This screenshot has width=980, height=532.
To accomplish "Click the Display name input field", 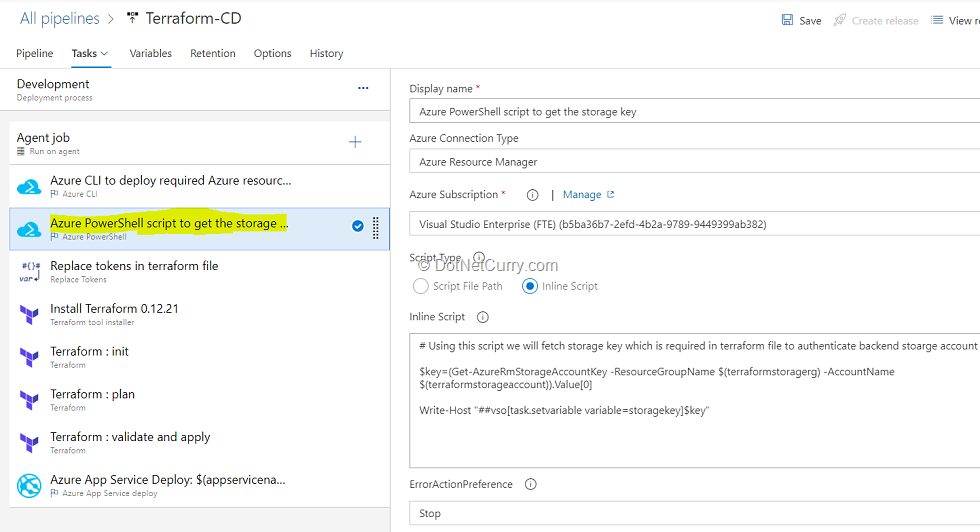I will click(x=694, y=111).
